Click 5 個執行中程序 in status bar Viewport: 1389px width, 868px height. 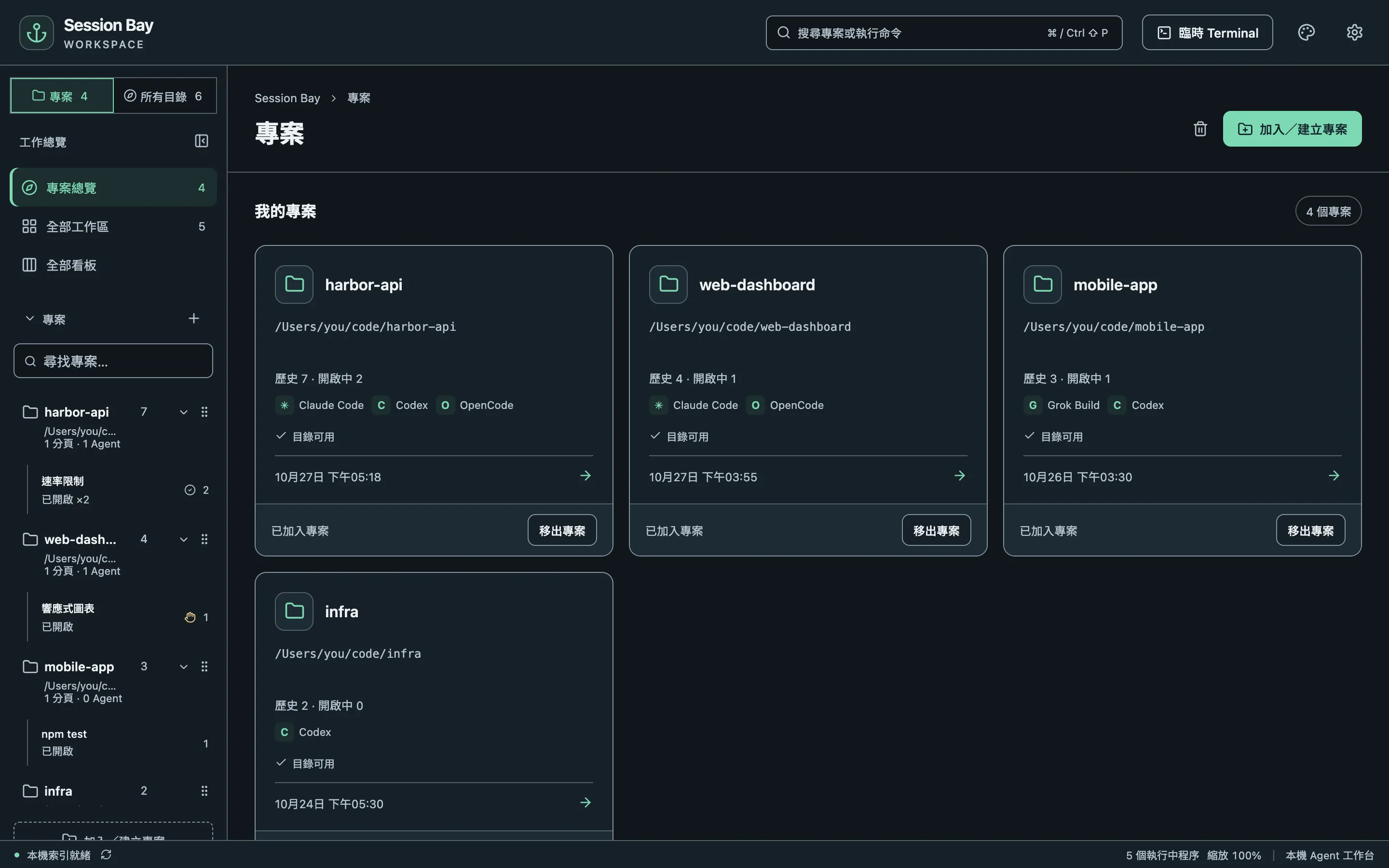(1162, 855)
